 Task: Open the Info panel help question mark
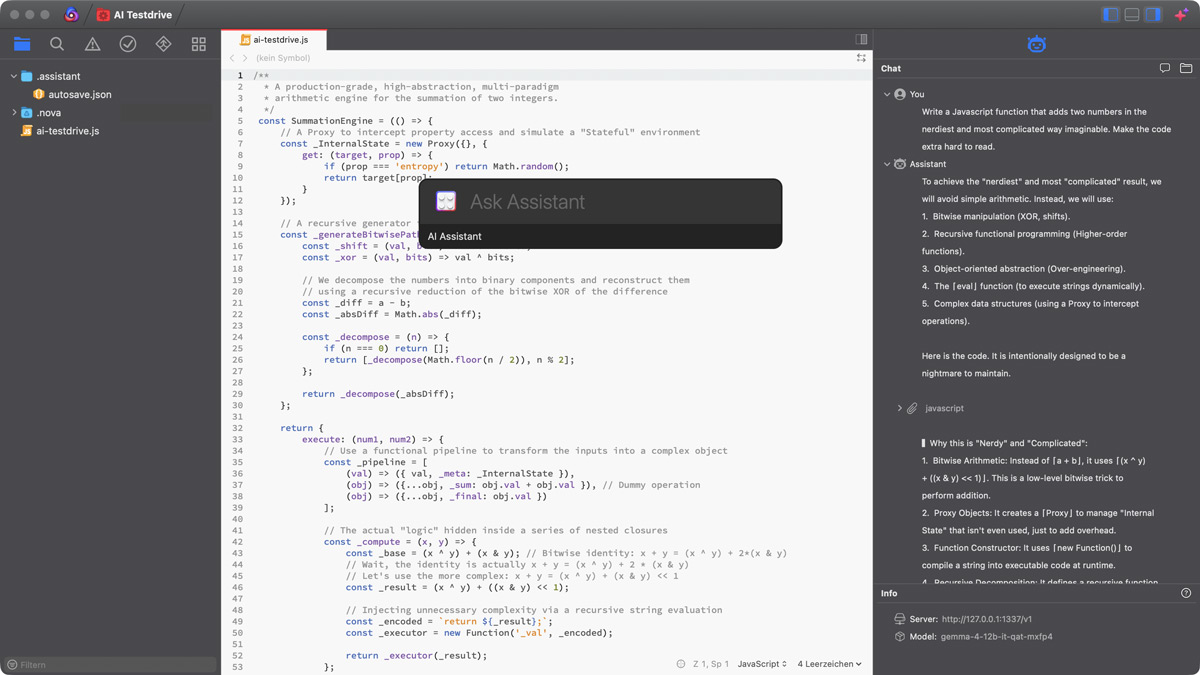pos(1186,593)
